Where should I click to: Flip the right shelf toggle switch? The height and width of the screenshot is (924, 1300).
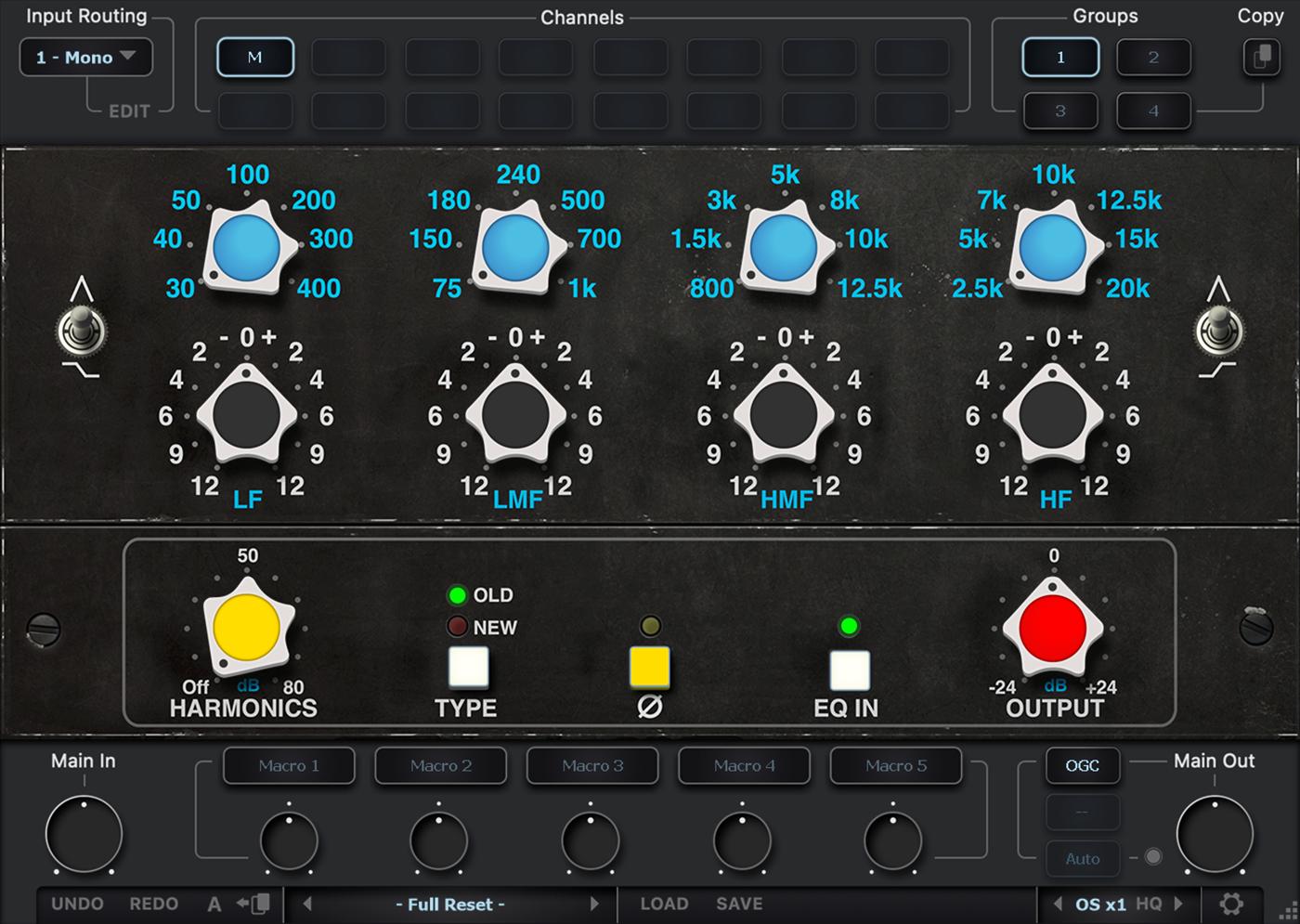point(1218,331)
